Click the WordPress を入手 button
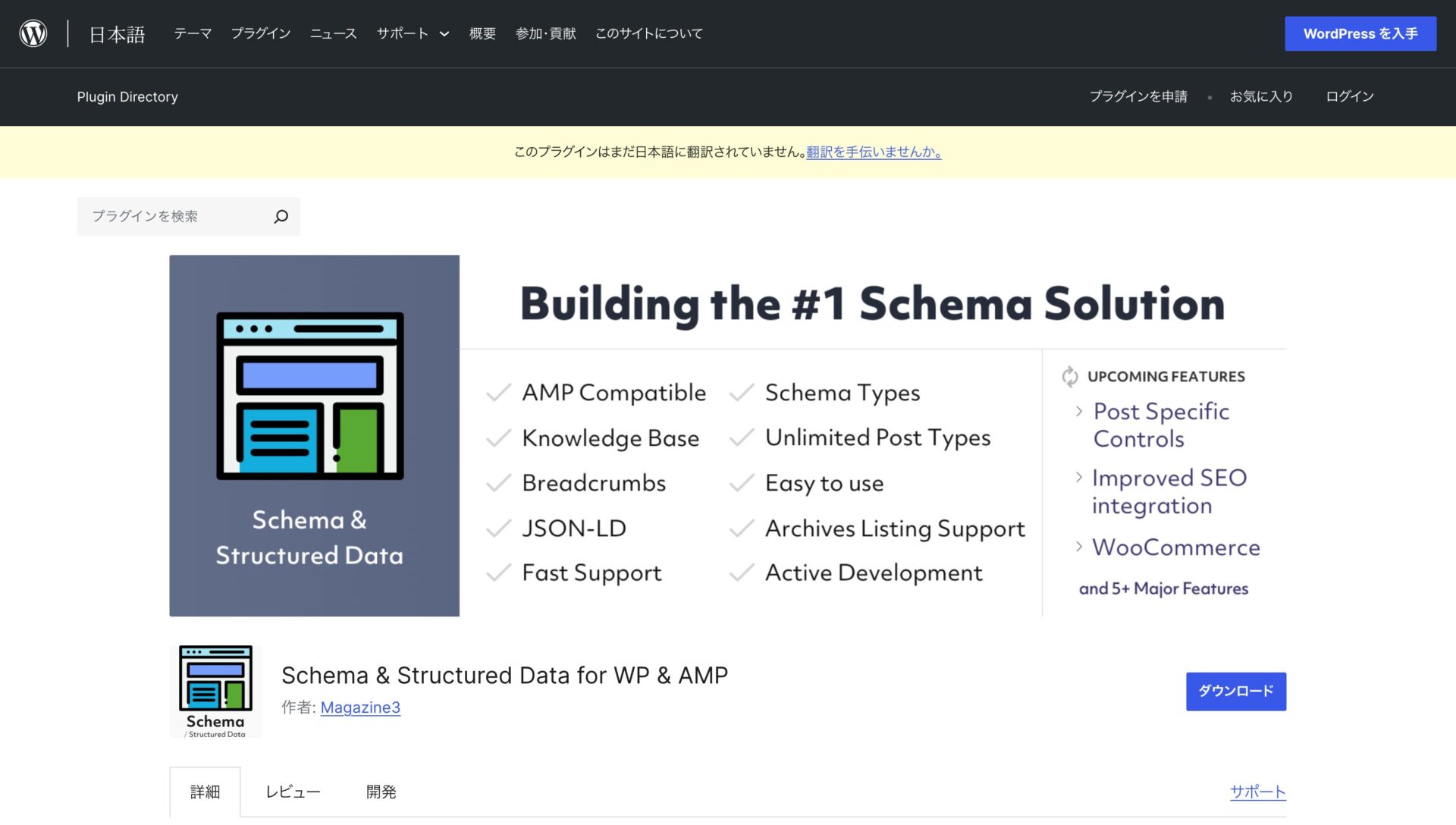This screenshot has width=1456, height=825. coord(1360,33)
